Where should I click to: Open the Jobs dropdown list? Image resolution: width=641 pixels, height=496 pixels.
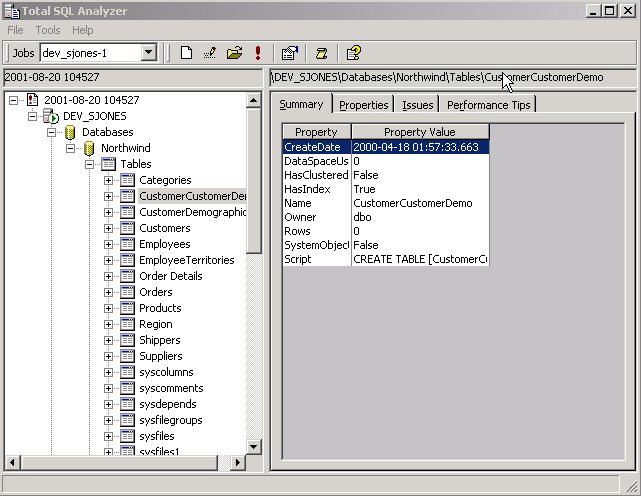pos(149,53)
